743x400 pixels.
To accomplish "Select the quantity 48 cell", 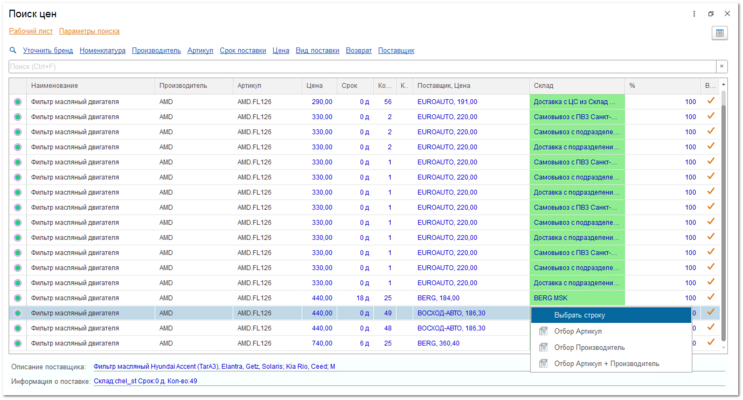I will (x=385, y=328).
